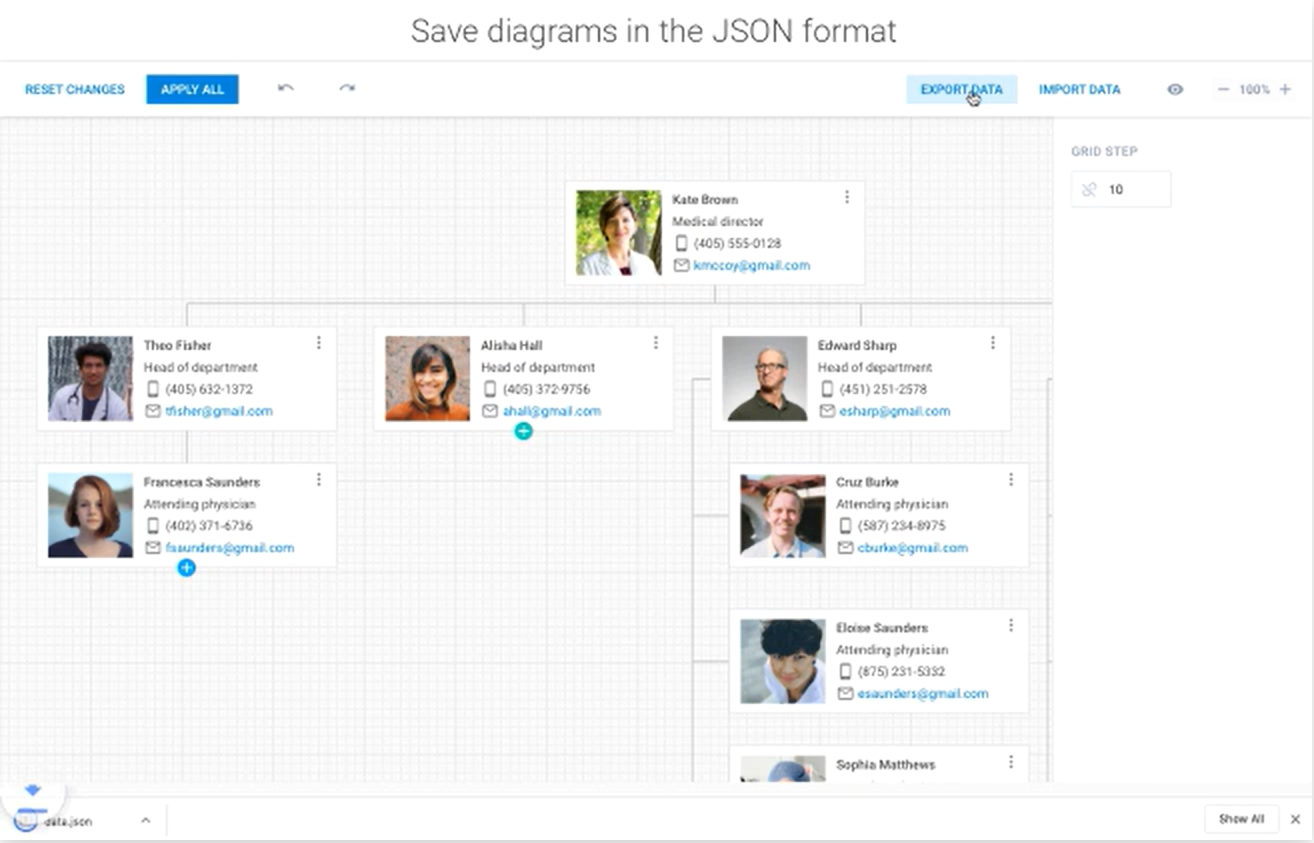Select Cruz Burke's photo thumbnail
The width and height of the screenshot is (1314, 843).
782,516
